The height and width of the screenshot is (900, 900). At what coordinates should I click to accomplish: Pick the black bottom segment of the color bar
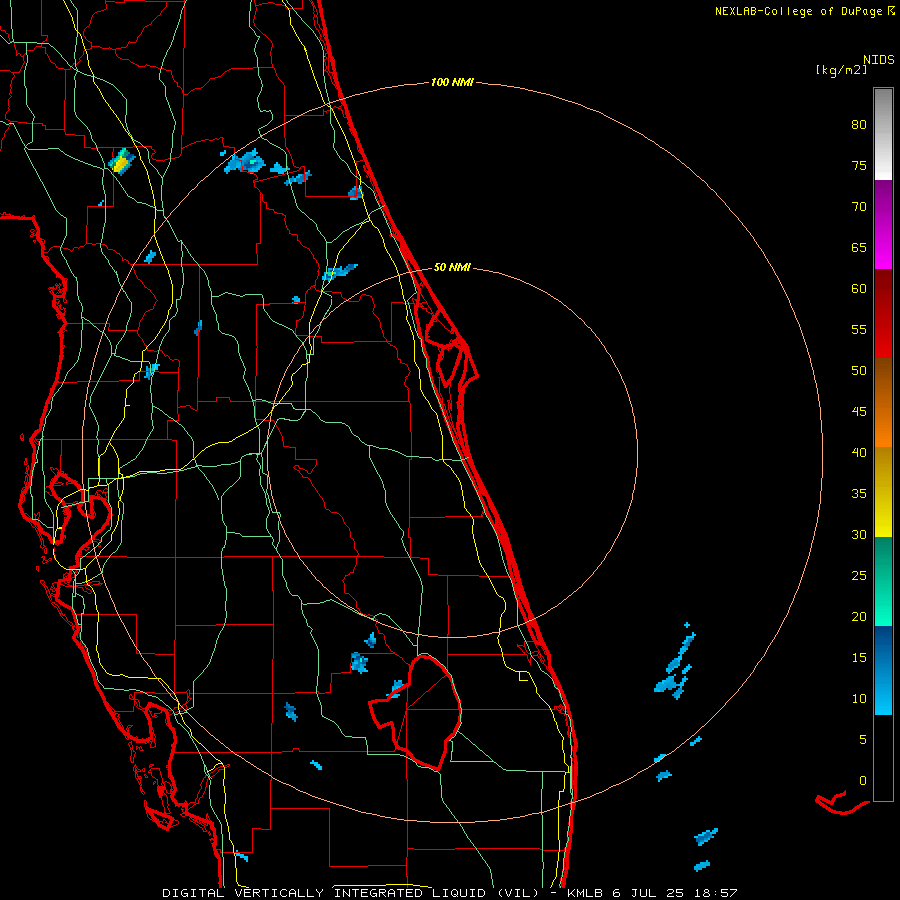[x=883, y=758]
